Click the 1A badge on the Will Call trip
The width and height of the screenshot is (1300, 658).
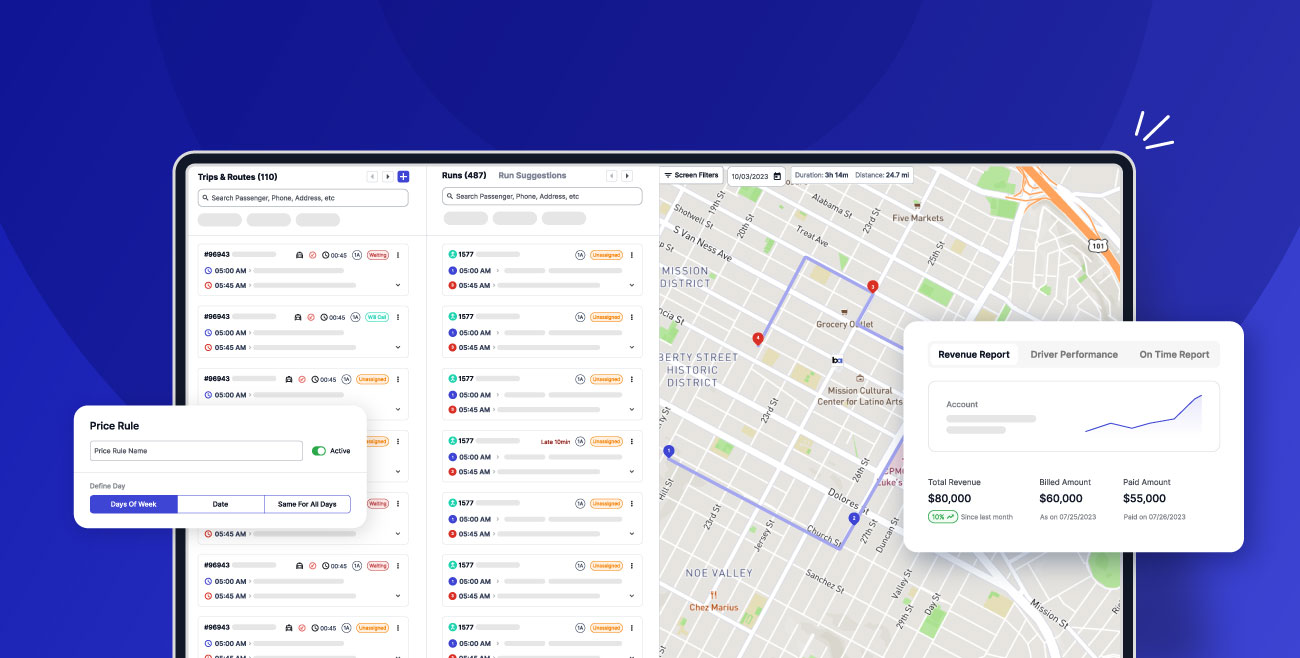tap(356, 317)
